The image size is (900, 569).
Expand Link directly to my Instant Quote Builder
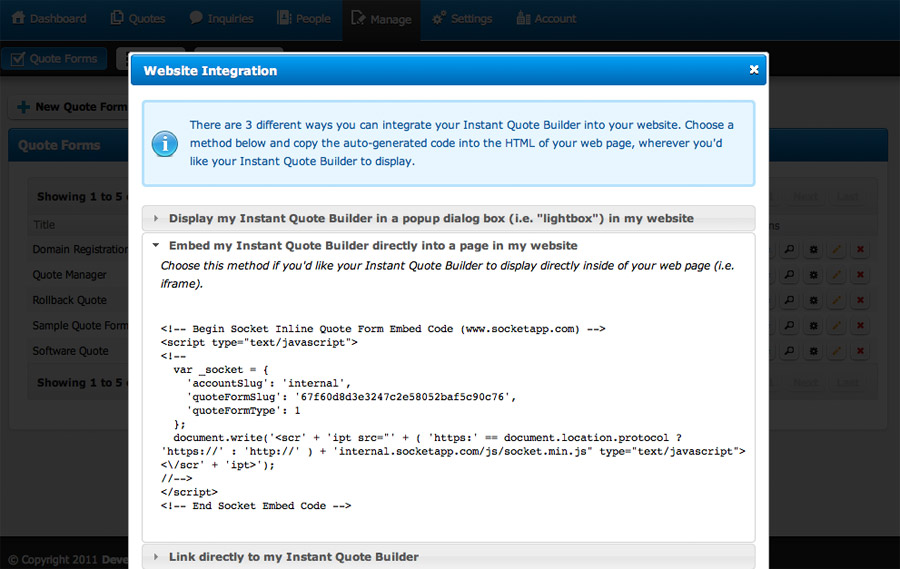coord(293,556)
